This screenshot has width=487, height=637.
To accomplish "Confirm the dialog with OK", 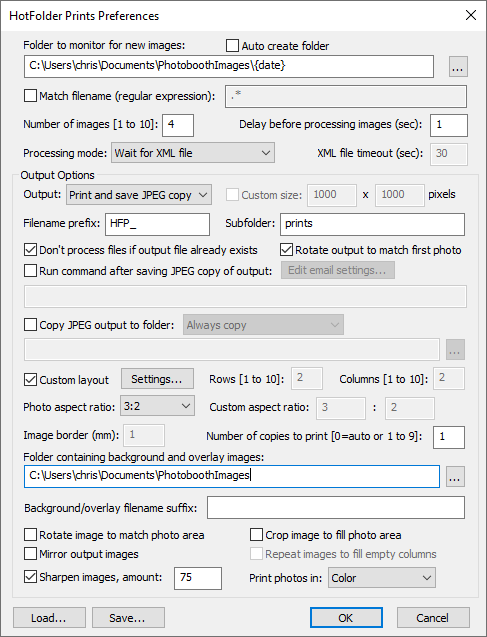I will [x=346, y=618].
